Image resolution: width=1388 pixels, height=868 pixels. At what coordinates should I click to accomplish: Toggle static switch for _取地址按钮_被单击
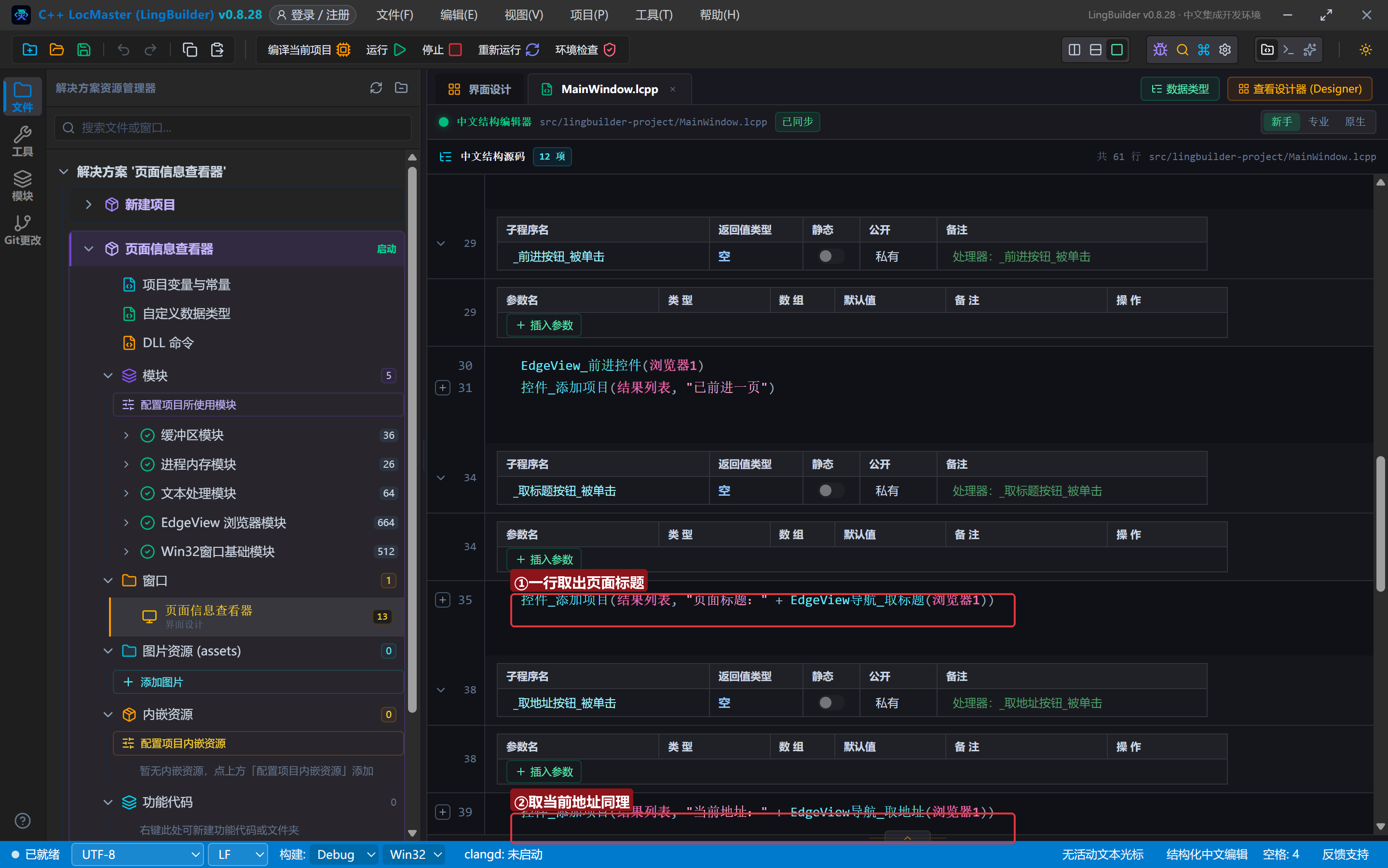coord(830,703)
